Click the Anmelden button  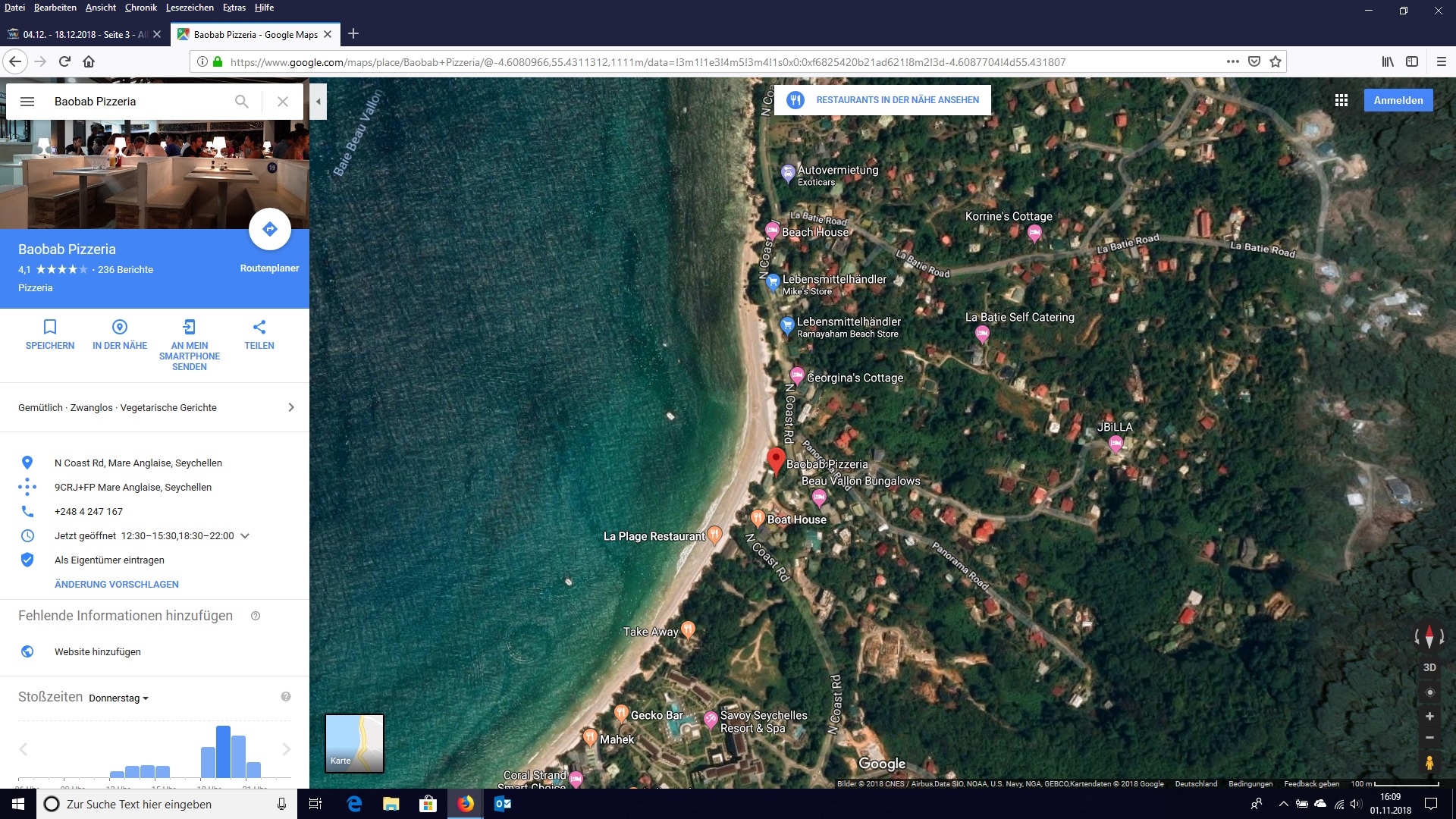[x=1398, y=100]
